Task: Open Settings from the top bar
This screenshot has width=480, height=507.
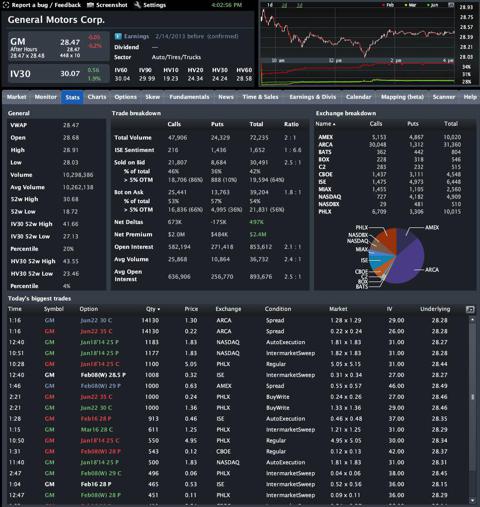Action: click(x=154, y=5)
